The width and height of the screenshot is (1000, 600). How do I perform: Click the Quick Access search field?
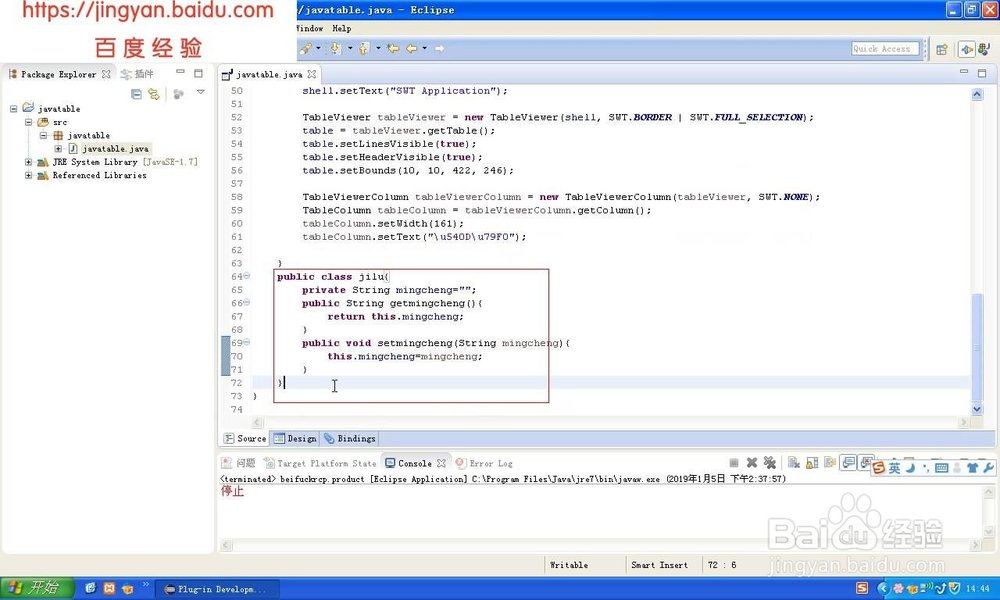point(886,48)
